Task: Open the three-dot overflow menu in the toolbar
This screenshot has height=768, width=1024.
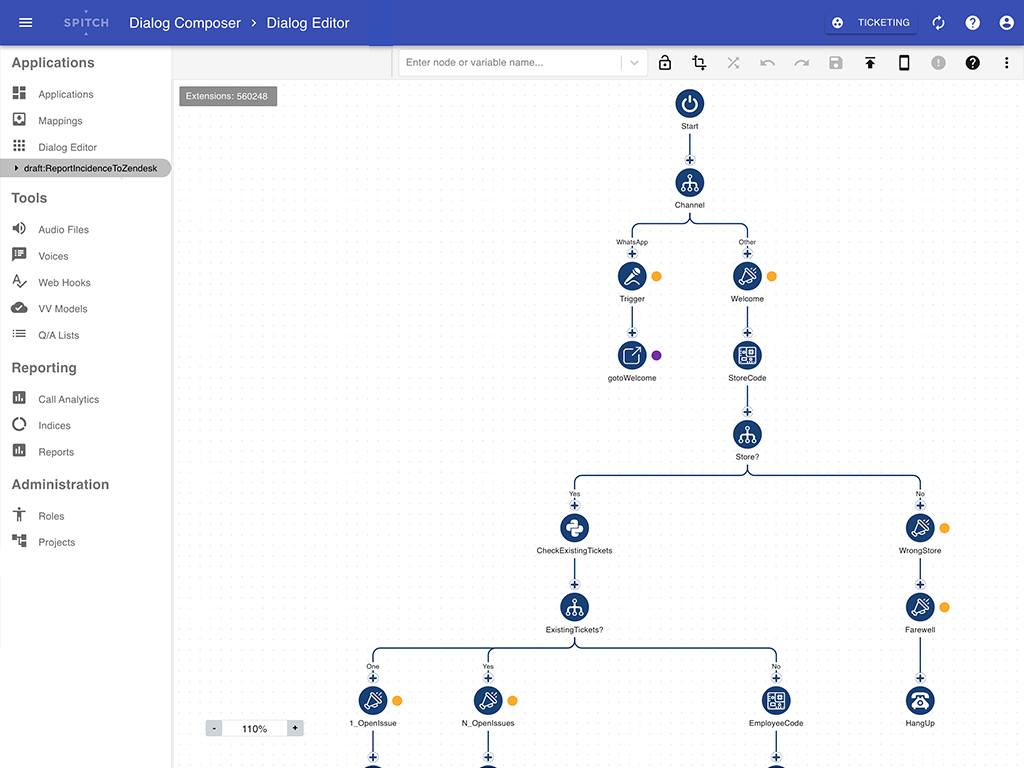Action: (x=1005, y=62)
